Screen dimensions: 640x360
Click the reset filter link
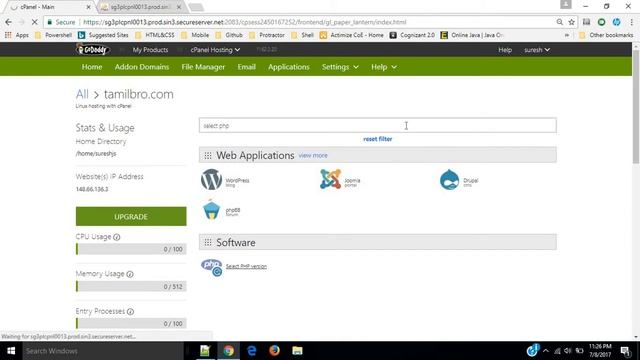(378, 139)
